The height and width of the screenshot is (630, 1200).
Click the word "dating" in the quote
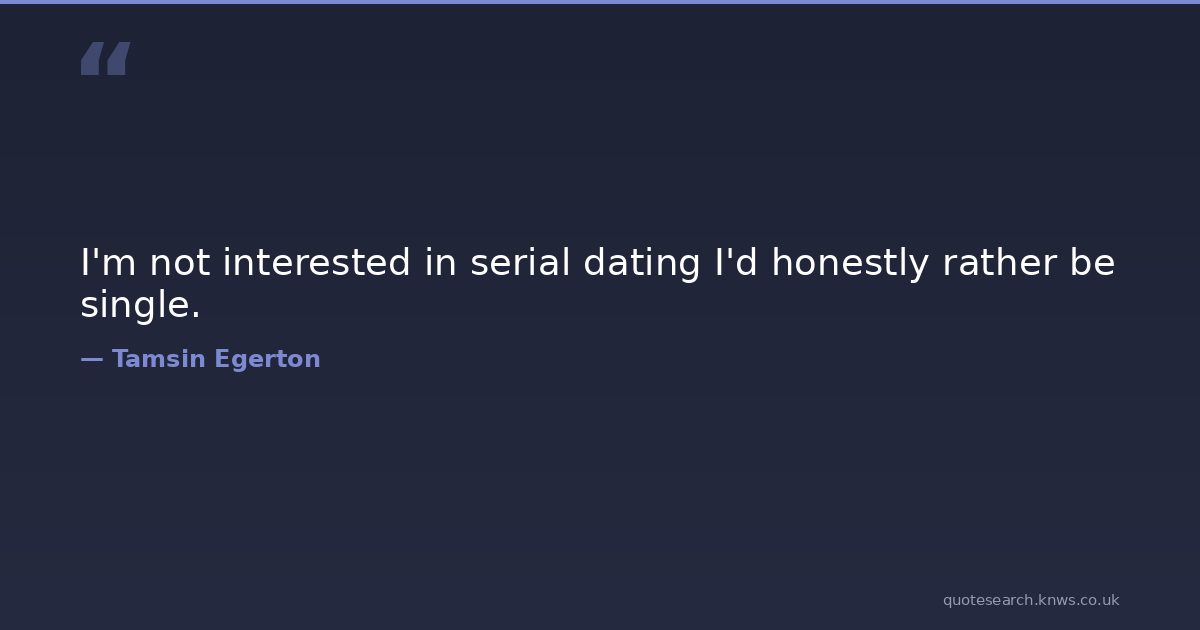641,265
